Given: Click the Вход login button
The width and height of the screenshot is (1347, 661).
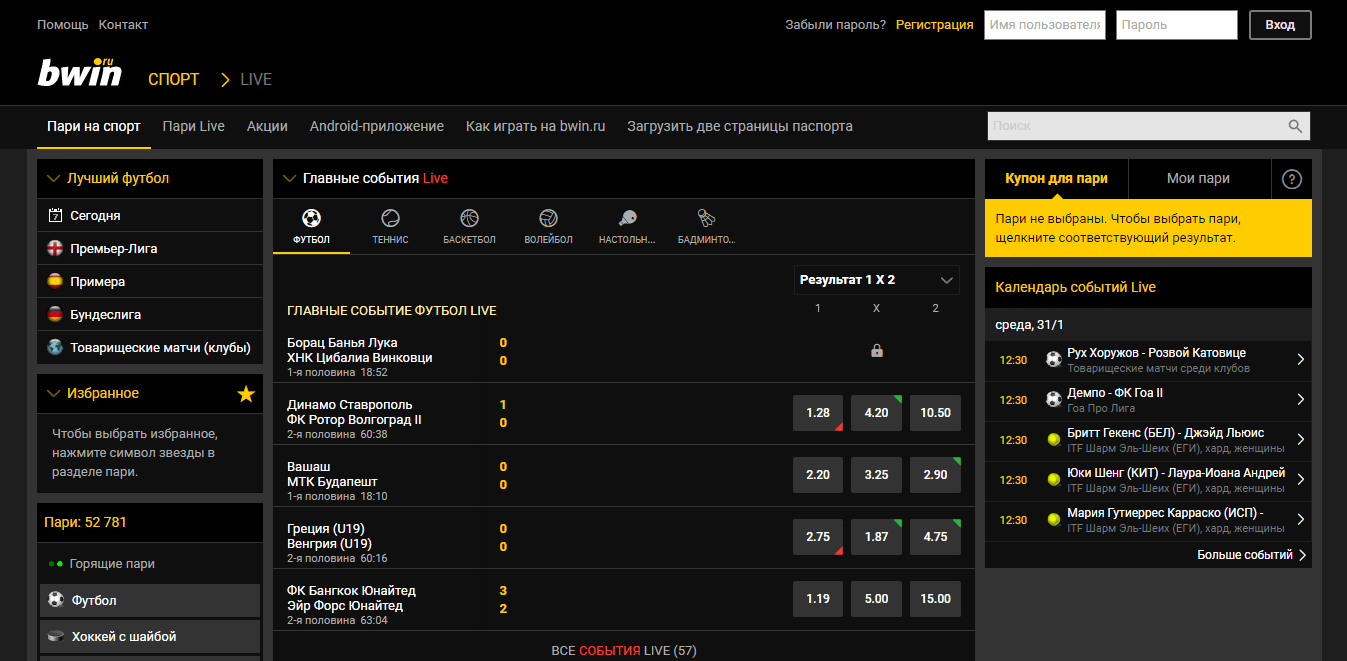Looking at the screenshot, I should (x=1280, y=25).
